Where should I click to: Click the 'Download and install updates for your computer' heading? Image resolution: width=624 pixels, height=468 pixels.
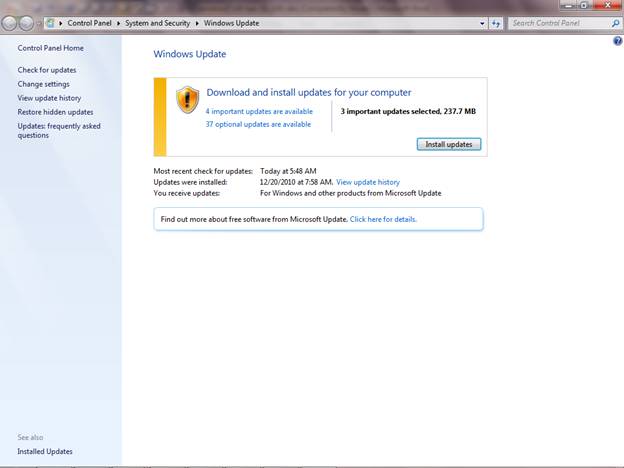point(309,92)
